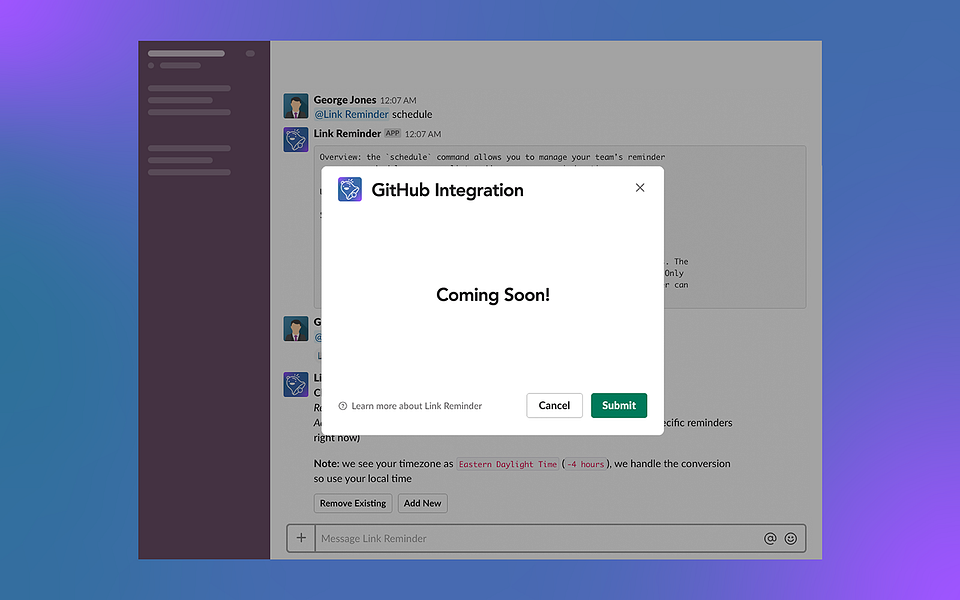Viewport: 960px width, 600px height.
Task: Open Learn more about Link Reminder link
Action: click(x=416, y=406)
